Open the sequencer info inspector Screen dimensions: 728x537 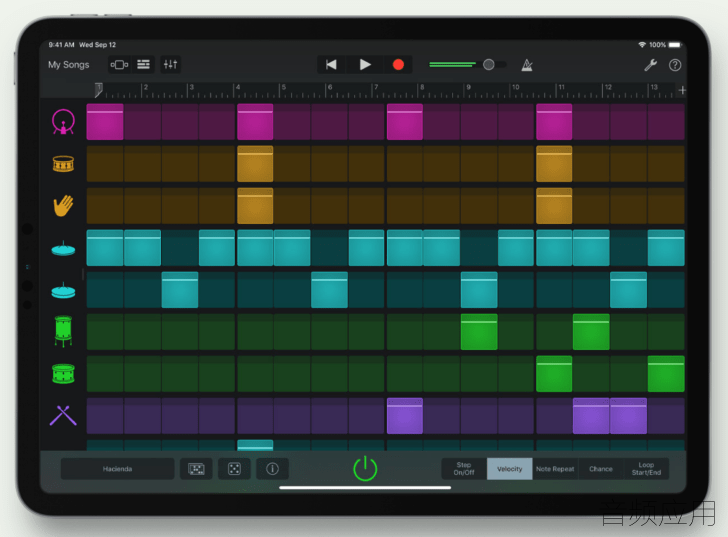click(x=273, y=469)
